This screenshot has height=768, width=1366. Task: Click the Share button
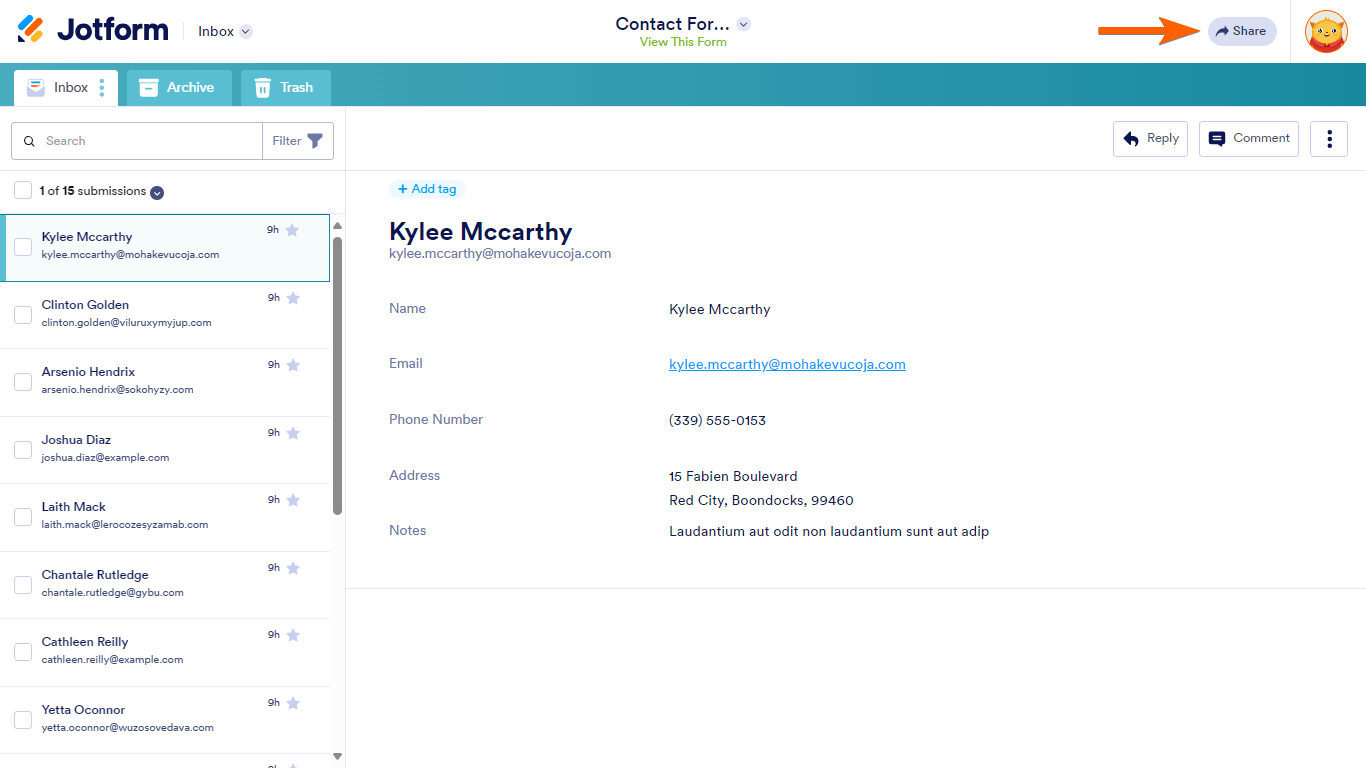pyautogui.click(x=1241, y=31)
